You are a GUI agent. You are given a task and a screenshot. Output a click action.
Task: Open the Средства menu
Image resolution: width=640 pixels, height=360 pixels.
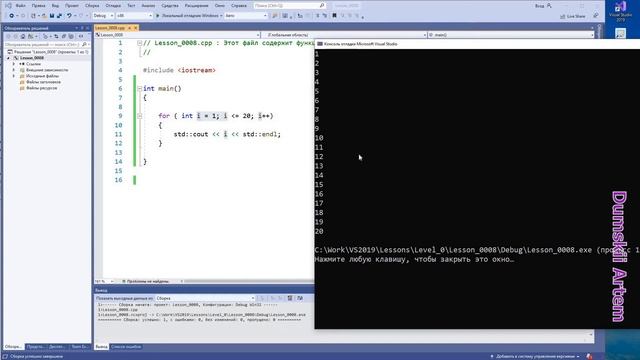click(170, 6)
